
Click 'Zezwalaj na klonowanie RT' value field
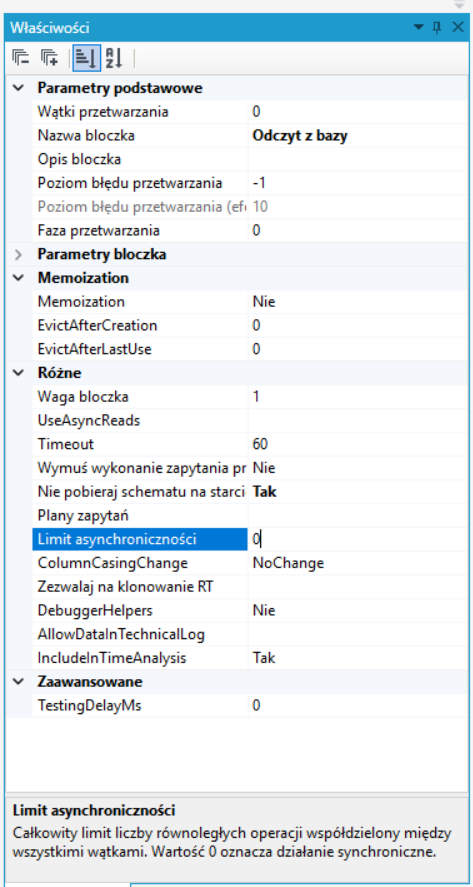[x=357, y=587]
